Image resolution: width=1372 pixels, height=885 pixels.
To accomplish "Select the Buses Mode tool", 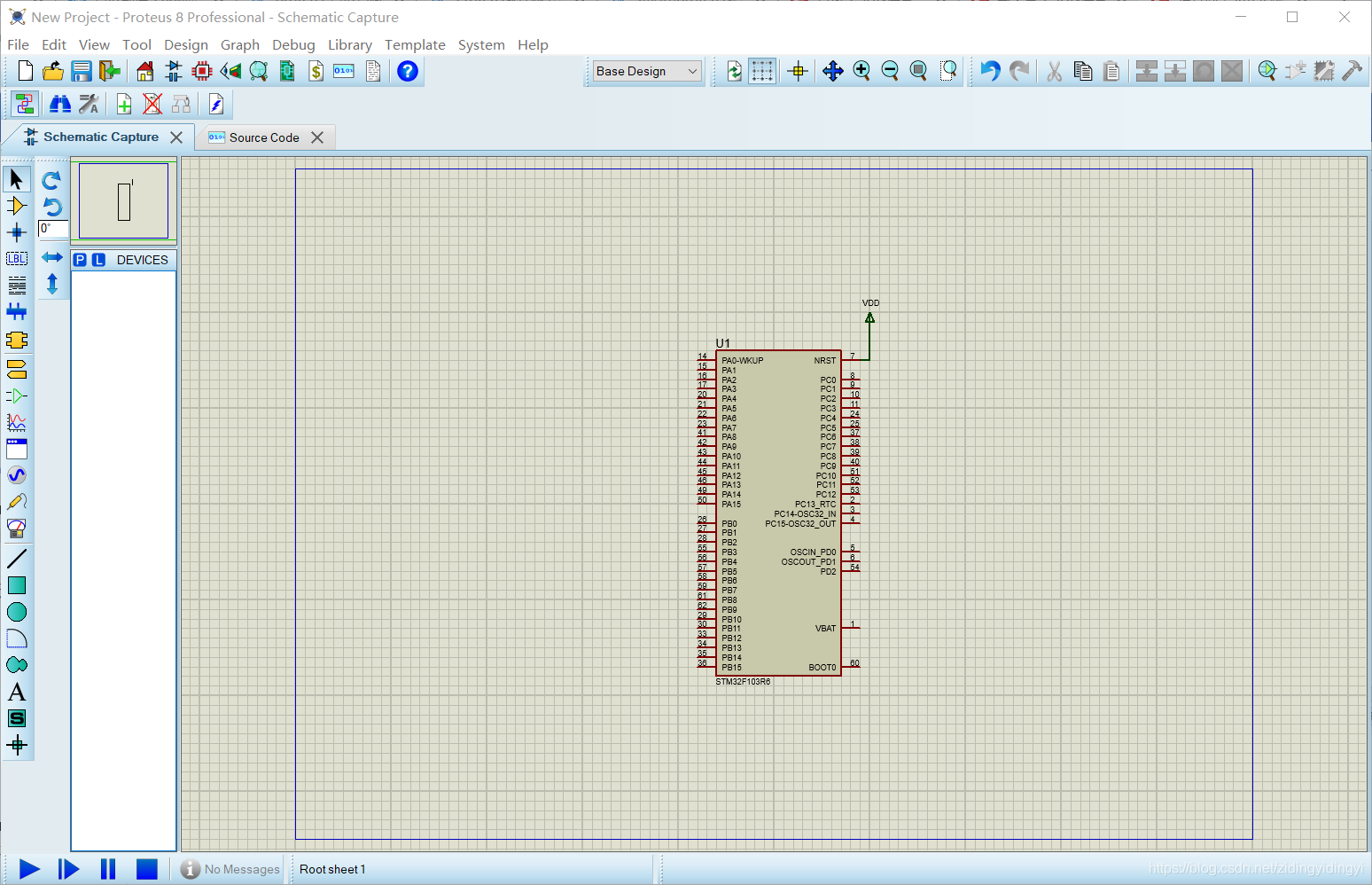I will click(17, 311).
